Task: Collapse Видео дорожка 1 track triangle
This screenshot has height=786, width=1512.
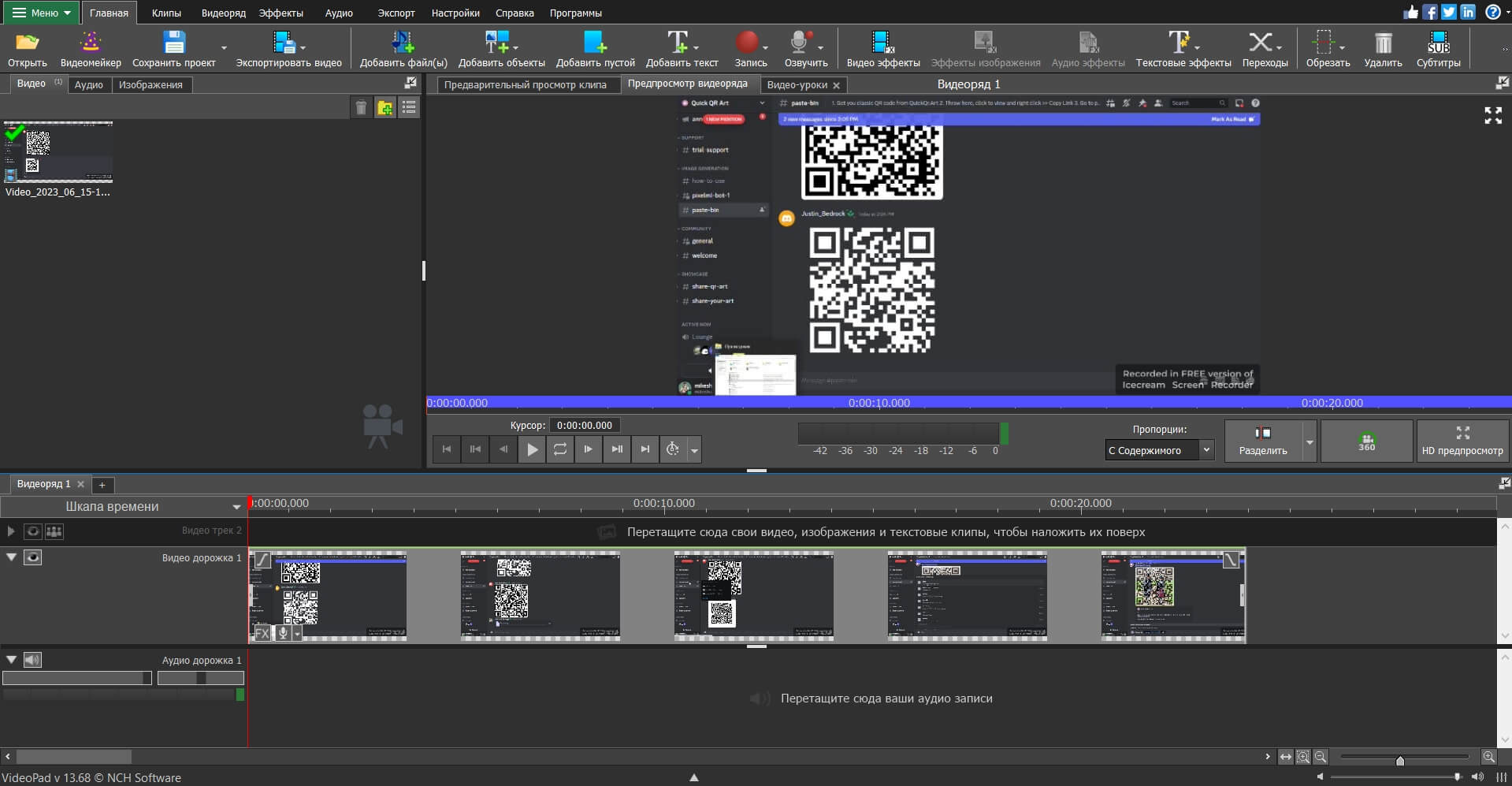Action: tap(11, 557)
